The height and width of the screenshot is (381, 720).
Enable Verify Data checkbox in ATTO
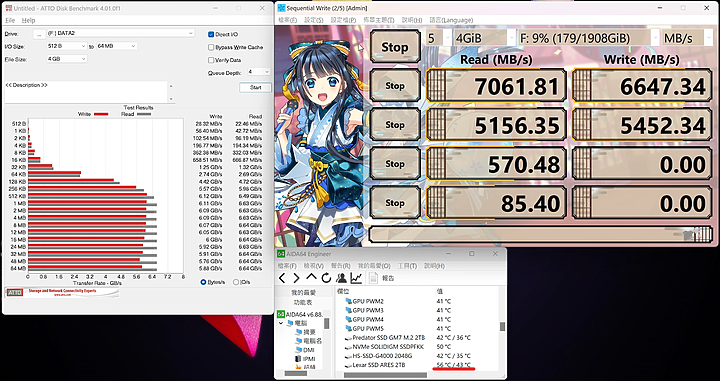[x=211, y=60]
